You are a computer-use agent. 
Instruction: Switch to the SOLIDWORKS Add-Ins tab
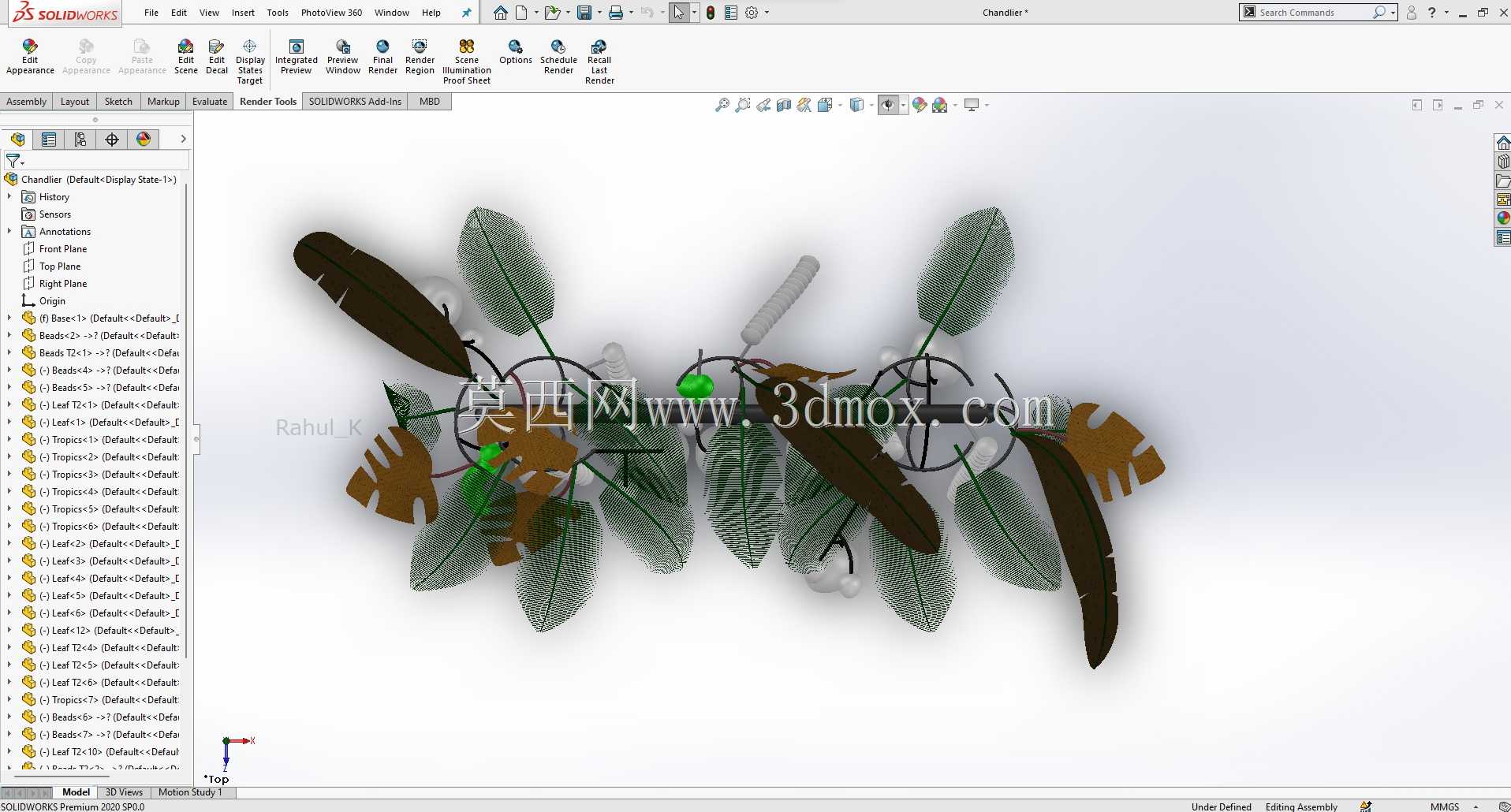(x=355, y=102)
